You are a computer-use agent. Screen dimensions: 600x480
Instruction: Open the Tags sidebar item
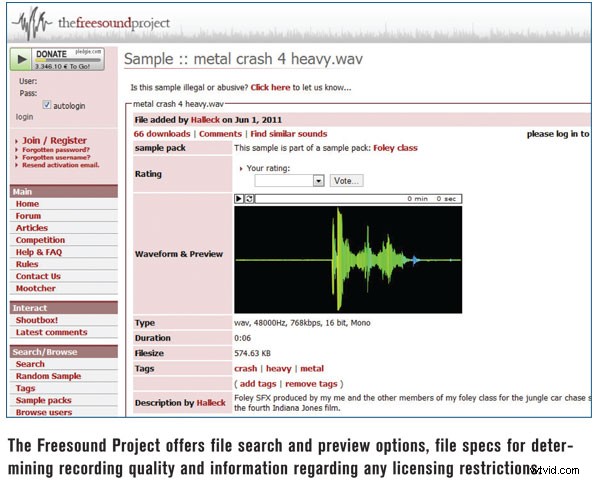pyautogui.click(x=25, y=388)
